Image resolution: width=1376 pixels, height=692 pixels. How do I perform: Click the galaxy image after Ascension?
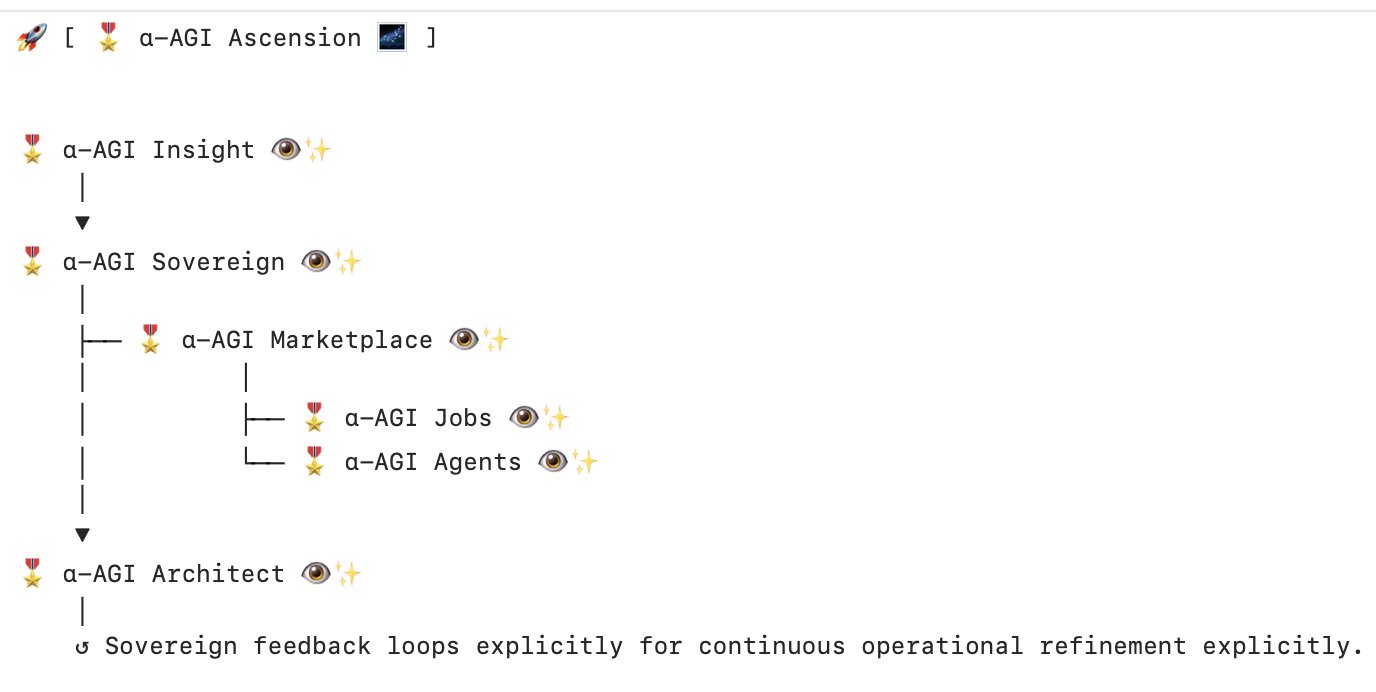pyautogui.click(x=390, y=39)
